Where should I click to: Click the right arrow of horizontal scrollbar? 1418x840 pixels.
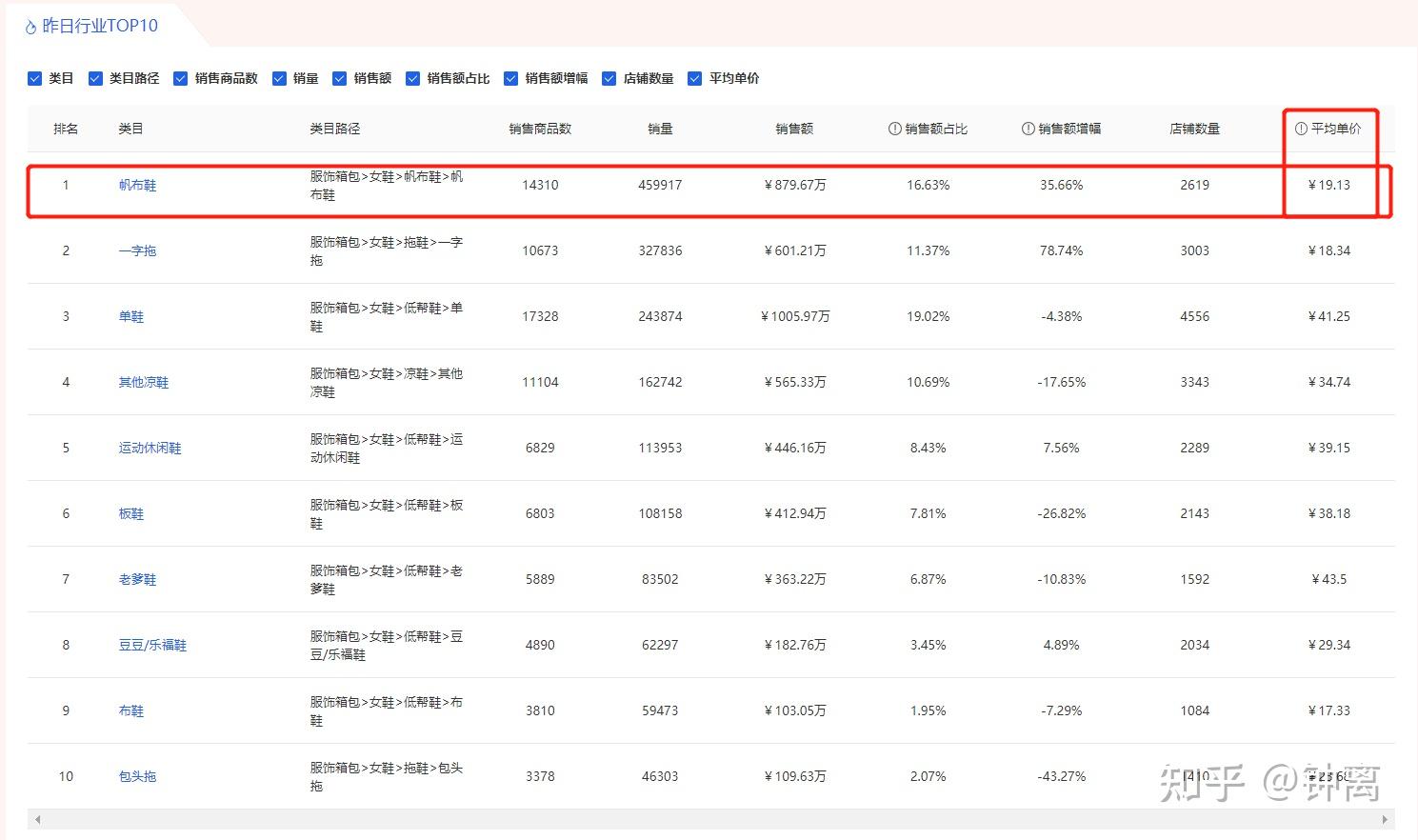pyautogui.click(x=1385, y=819)
